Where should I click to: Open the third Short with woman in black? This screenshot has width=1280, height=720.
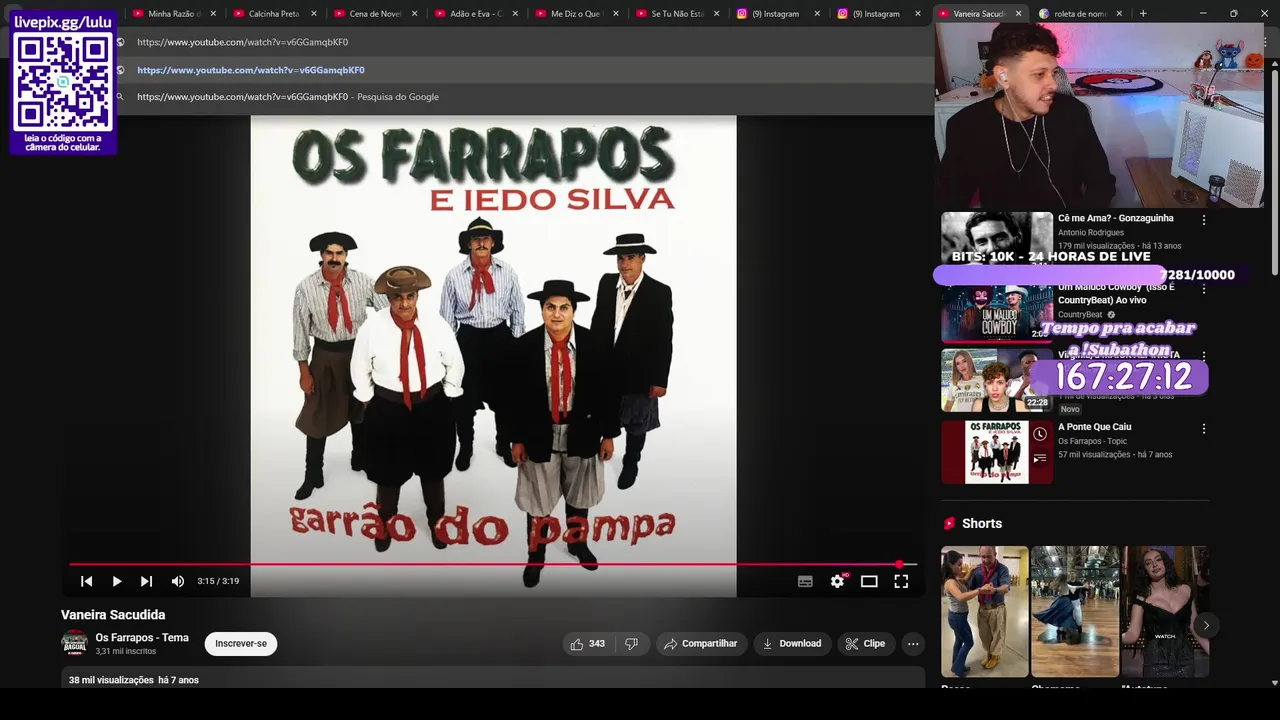click(1165, 611)
